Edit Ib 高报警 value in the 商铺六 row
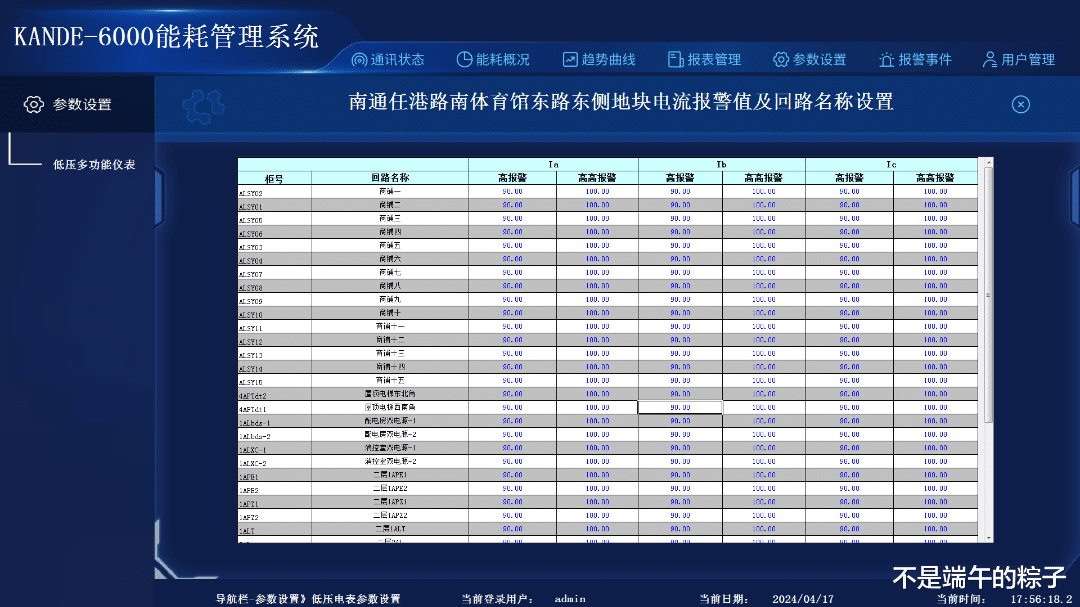This screenshot has width=1080, height=607. (680, 259)
